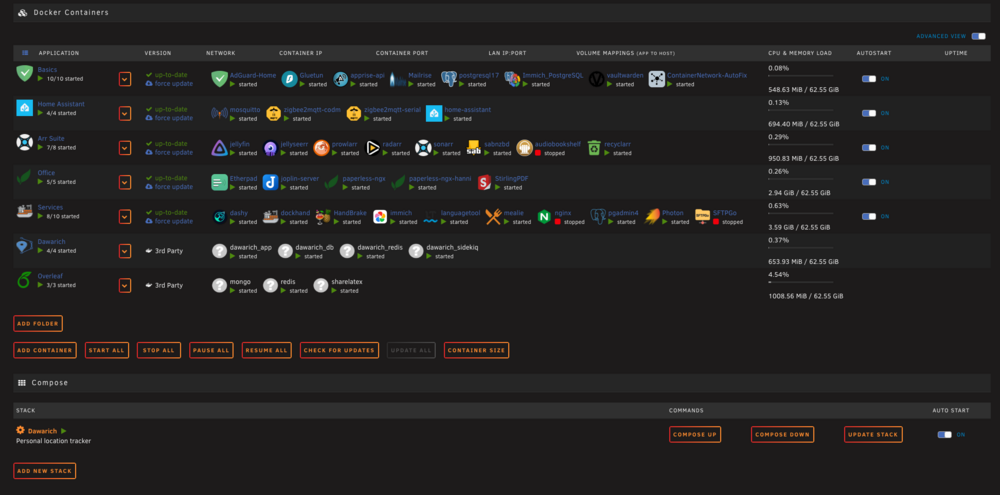
Task: Collapse the Arr Suite folder chevron
Action: point(125,148)
